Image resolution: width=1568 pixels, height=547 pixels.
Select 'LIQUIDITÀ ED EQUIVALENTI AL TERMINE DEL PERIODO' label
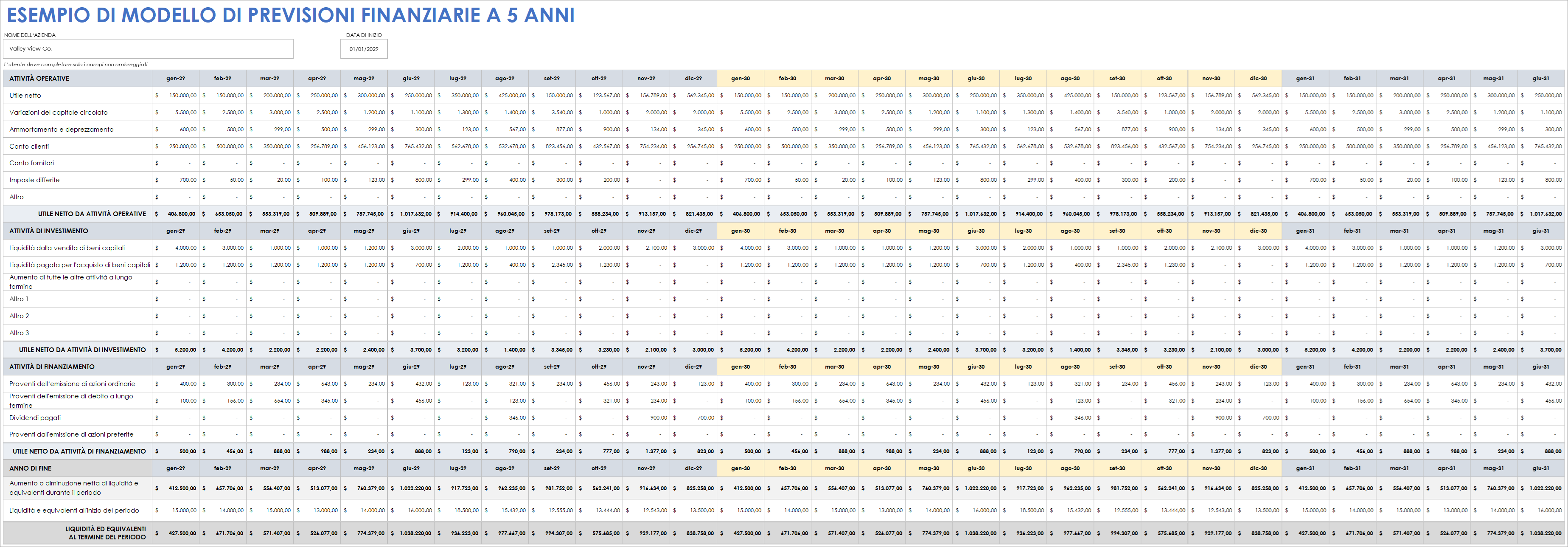tap(106, 533)
